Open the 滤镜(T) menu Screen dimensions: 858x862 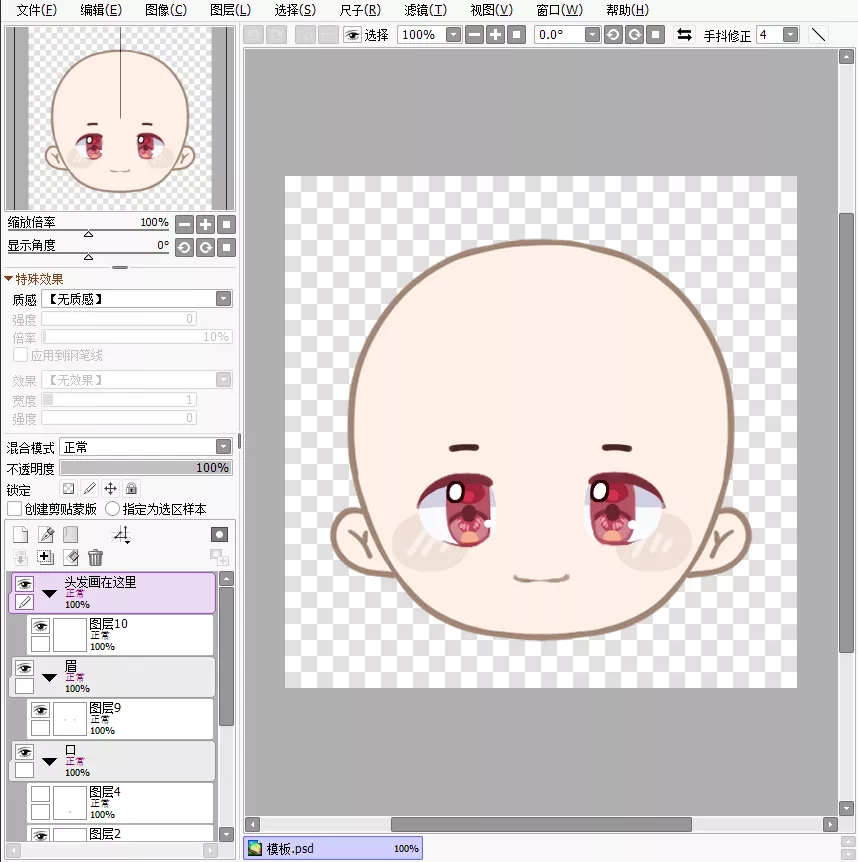(425, 10)
